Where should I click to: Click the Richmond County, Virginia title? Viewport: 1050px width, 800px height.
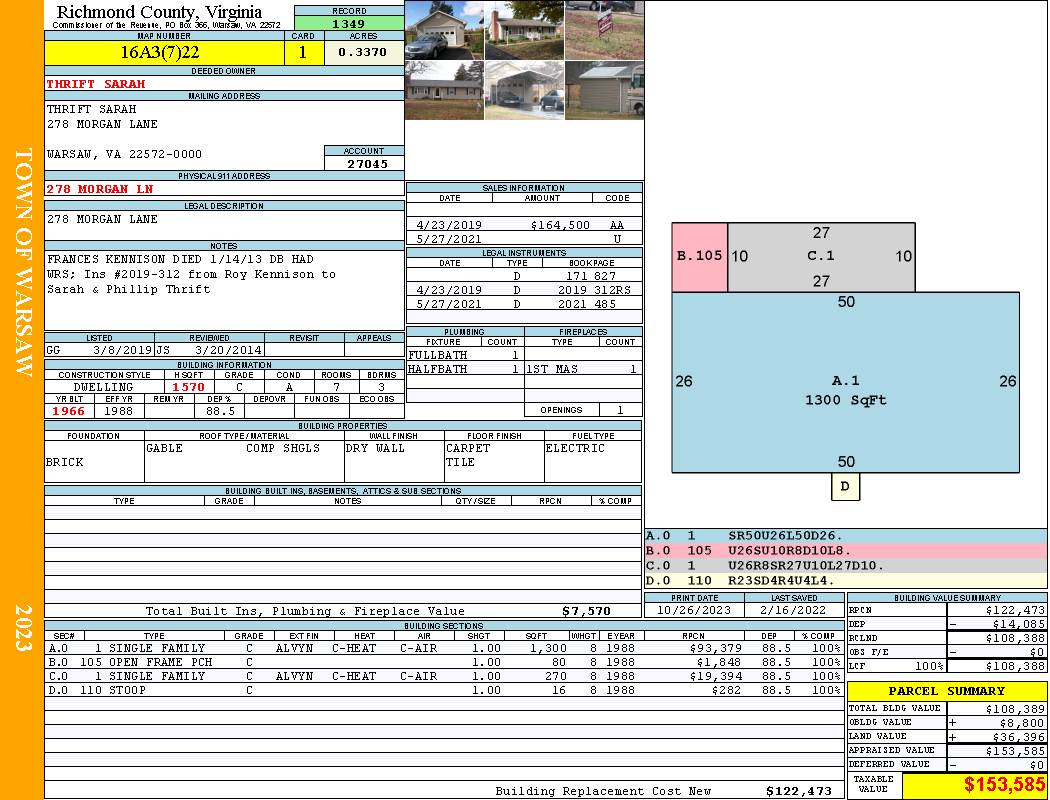pyautogui.click(x=159, y=12)
